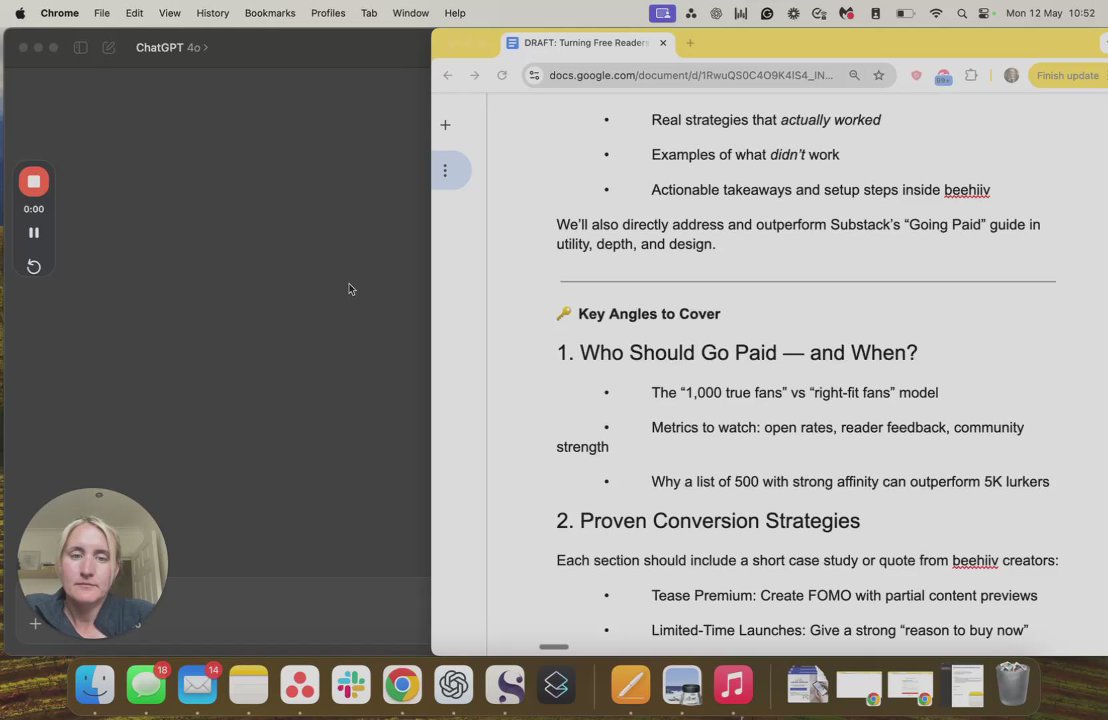Open the Edit menu
Viewport: 1108px width, 720px height.
pyautogui.click(x=134, y=13)
